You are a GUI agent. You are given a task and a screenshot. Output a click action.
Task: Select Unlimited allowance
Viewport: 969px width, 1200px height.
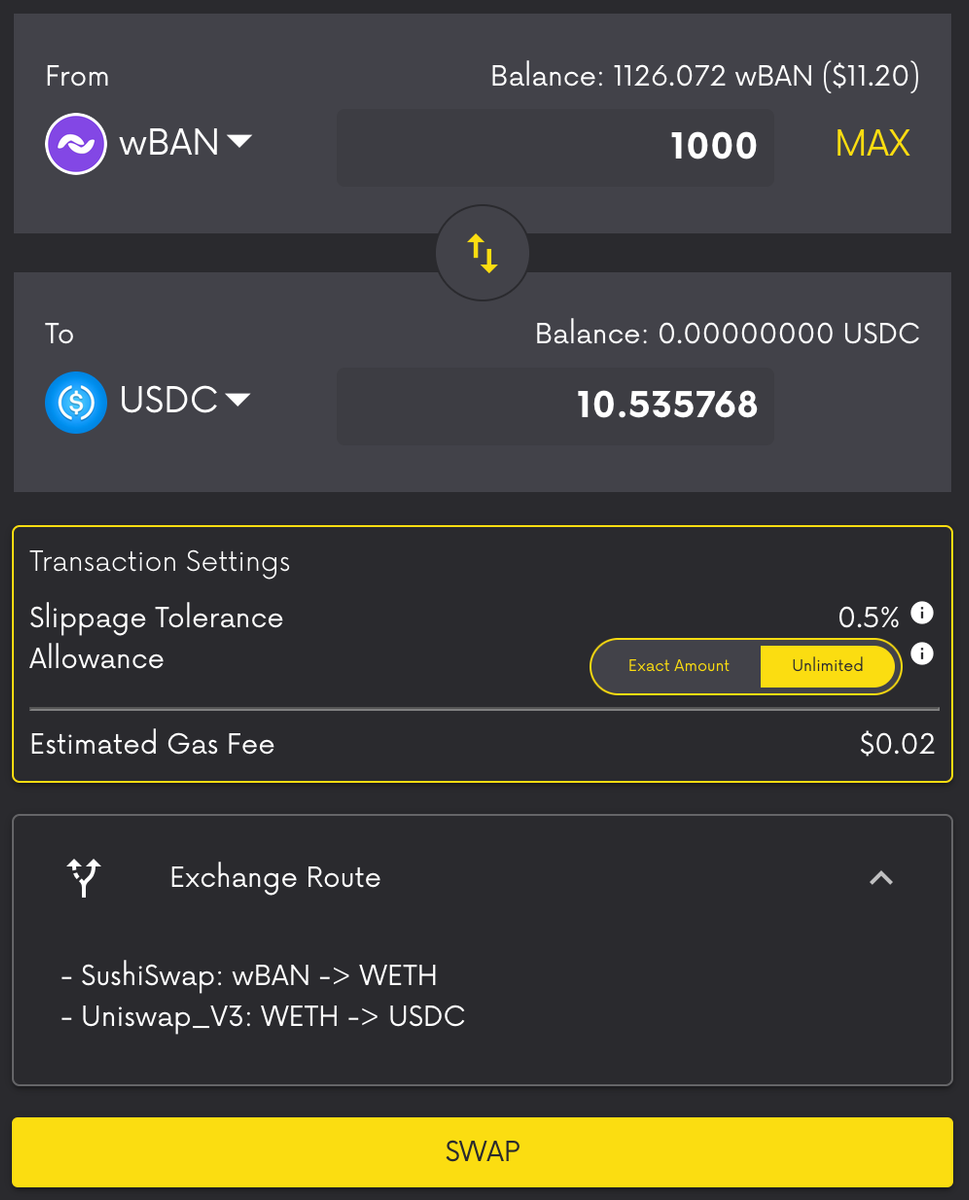tap(829, 666)
